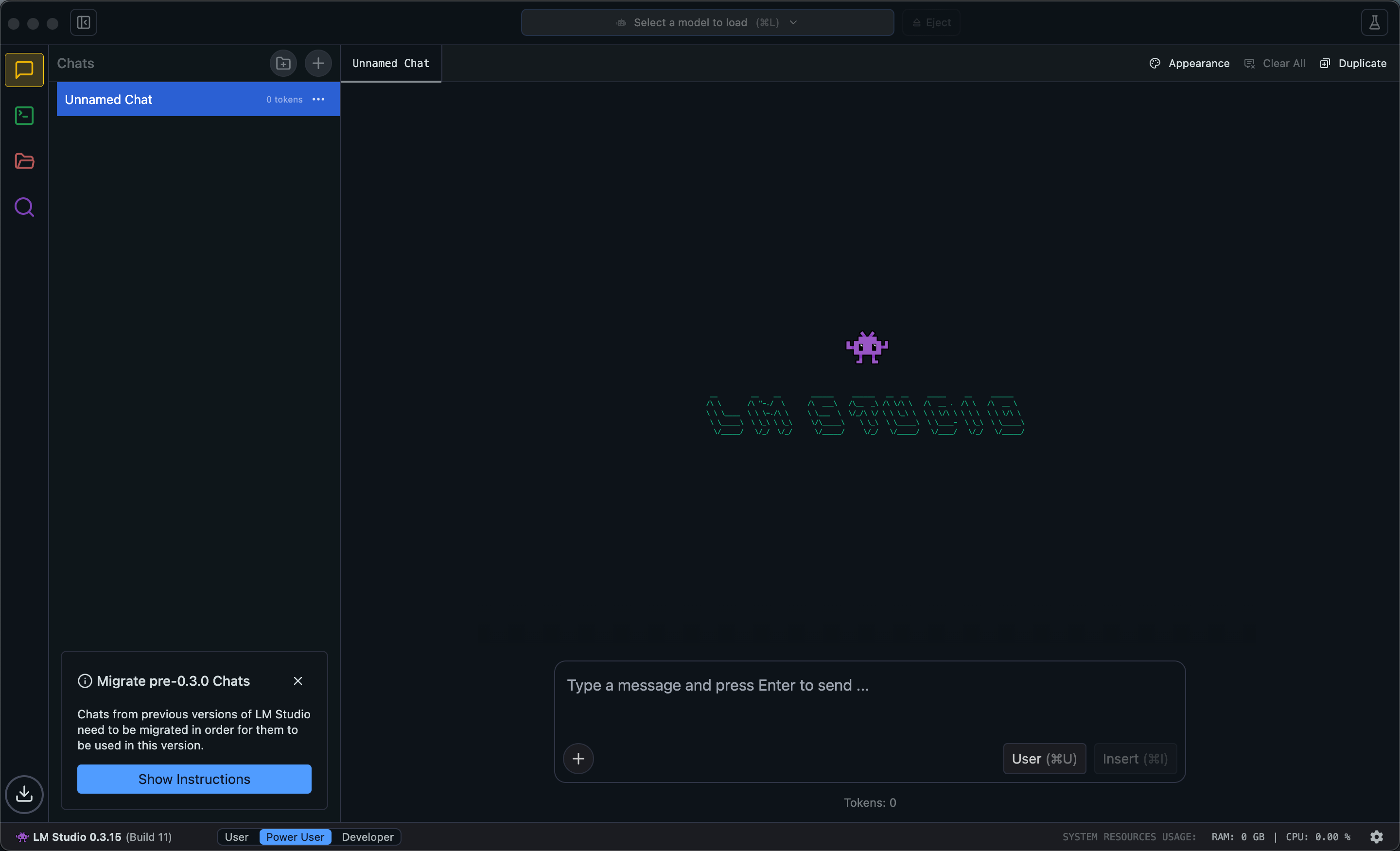
Task: Switch to Developer mode
Action: click(367, 836)
